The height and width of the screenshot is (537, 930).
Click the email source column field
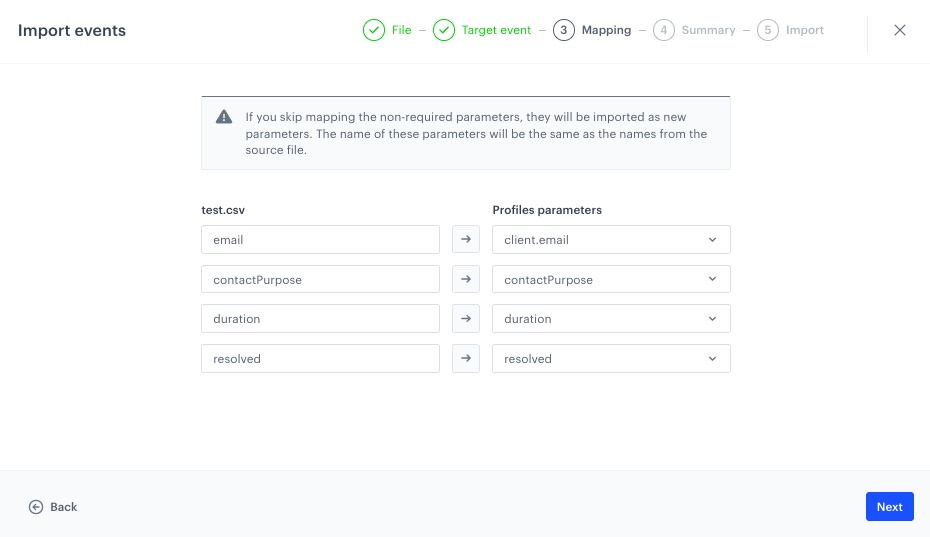pyautogui.click(x=320, y=240)
